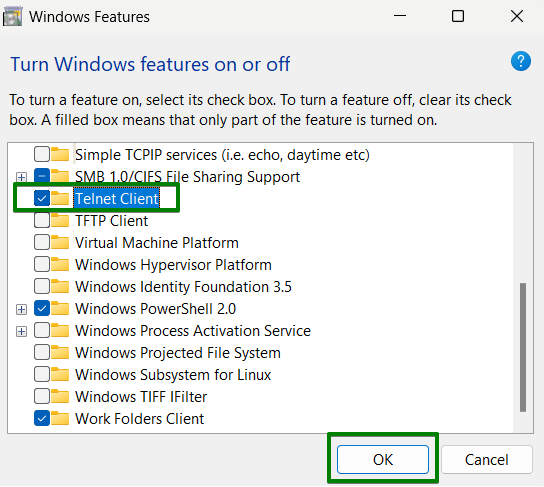Expand Windows Process Activation Service node

[22, 331]
